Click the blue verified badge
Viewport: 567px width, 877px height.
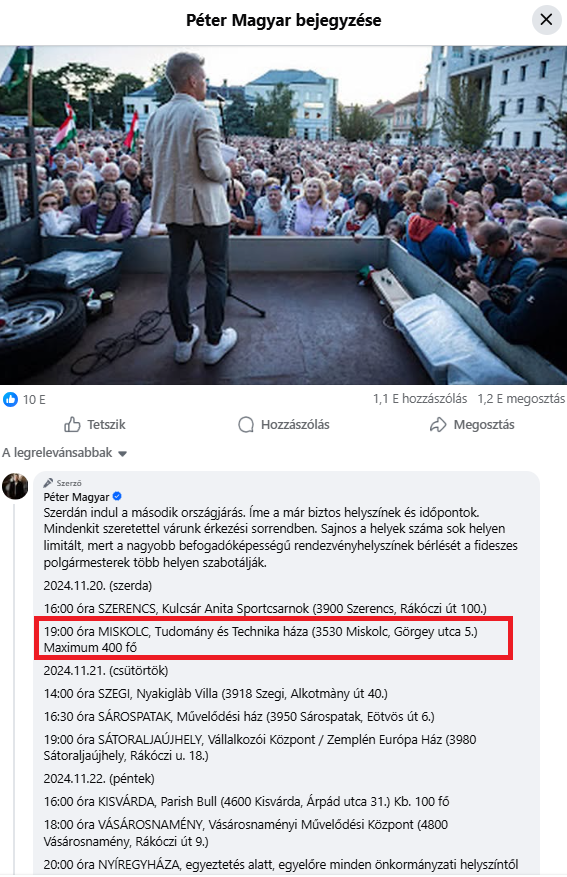pyautogui.click(x=117, y=496)
